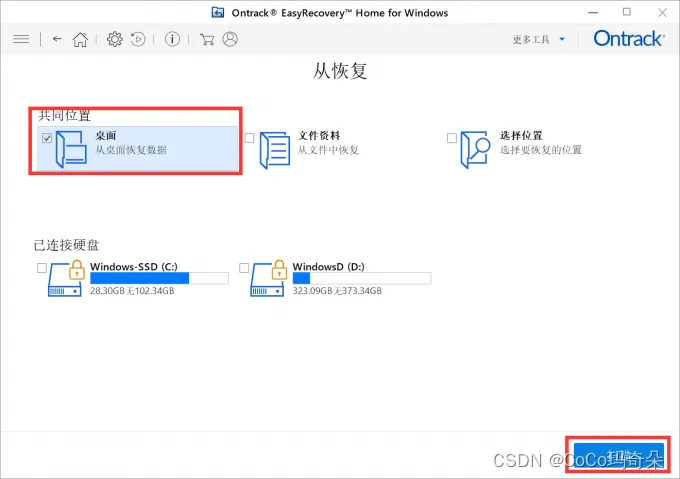Click the 桌面 title text
The image size is (680, 479).
(x=106, y=136)
